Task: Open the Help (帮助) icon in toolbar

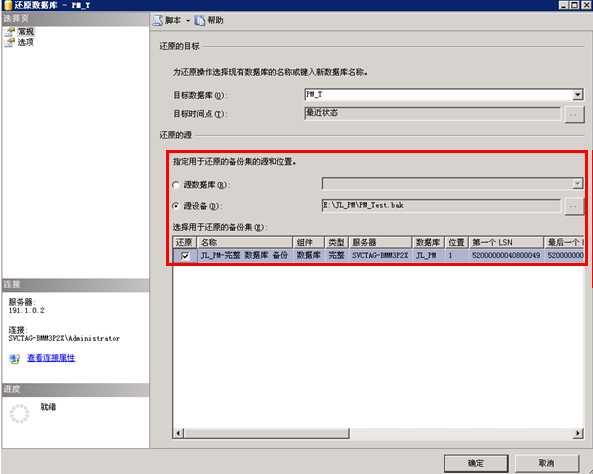Action: (200, 20)
